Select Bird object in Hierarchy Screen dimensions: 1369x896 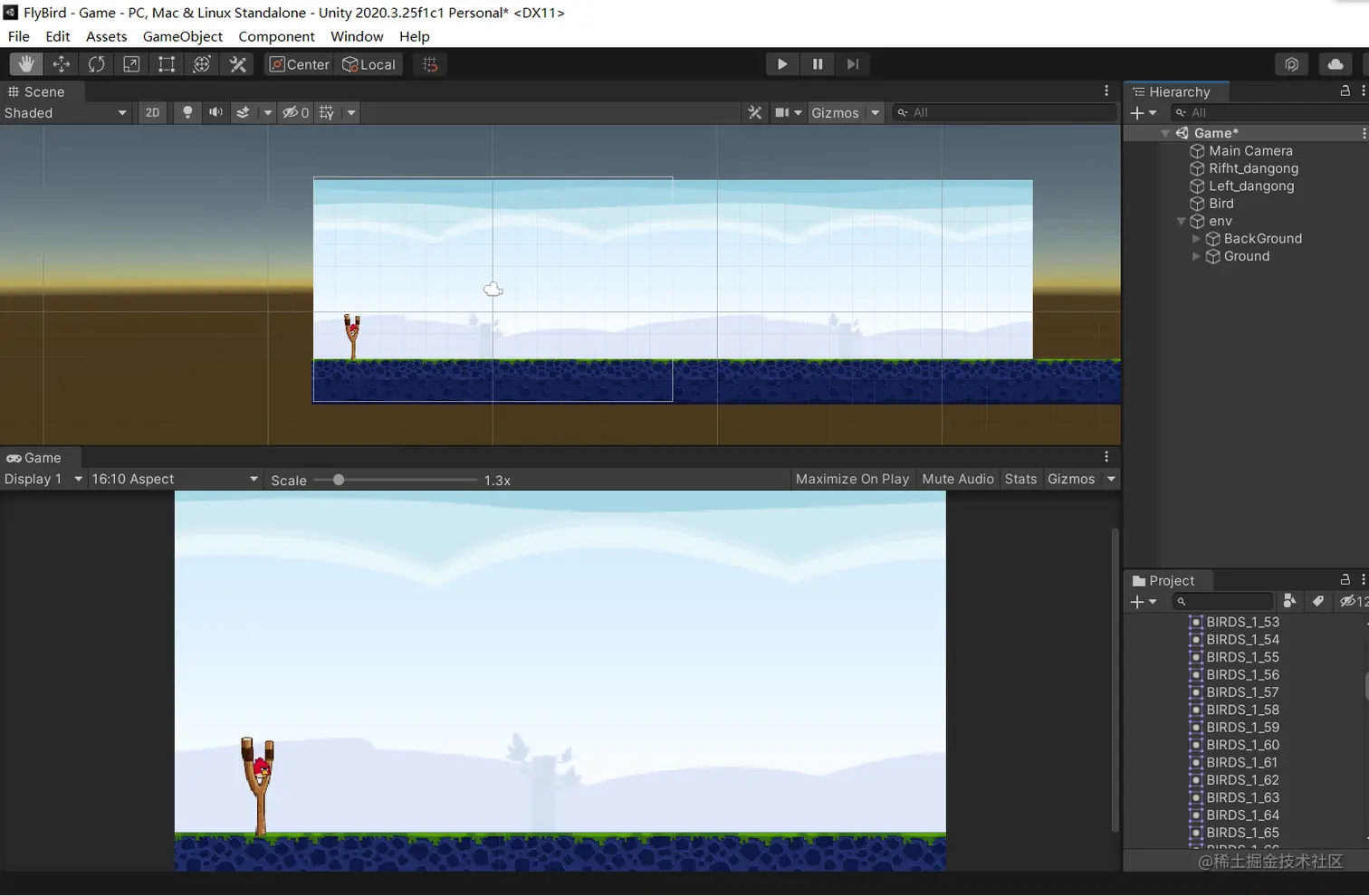pyautogui.click(x=1221, y=204)
